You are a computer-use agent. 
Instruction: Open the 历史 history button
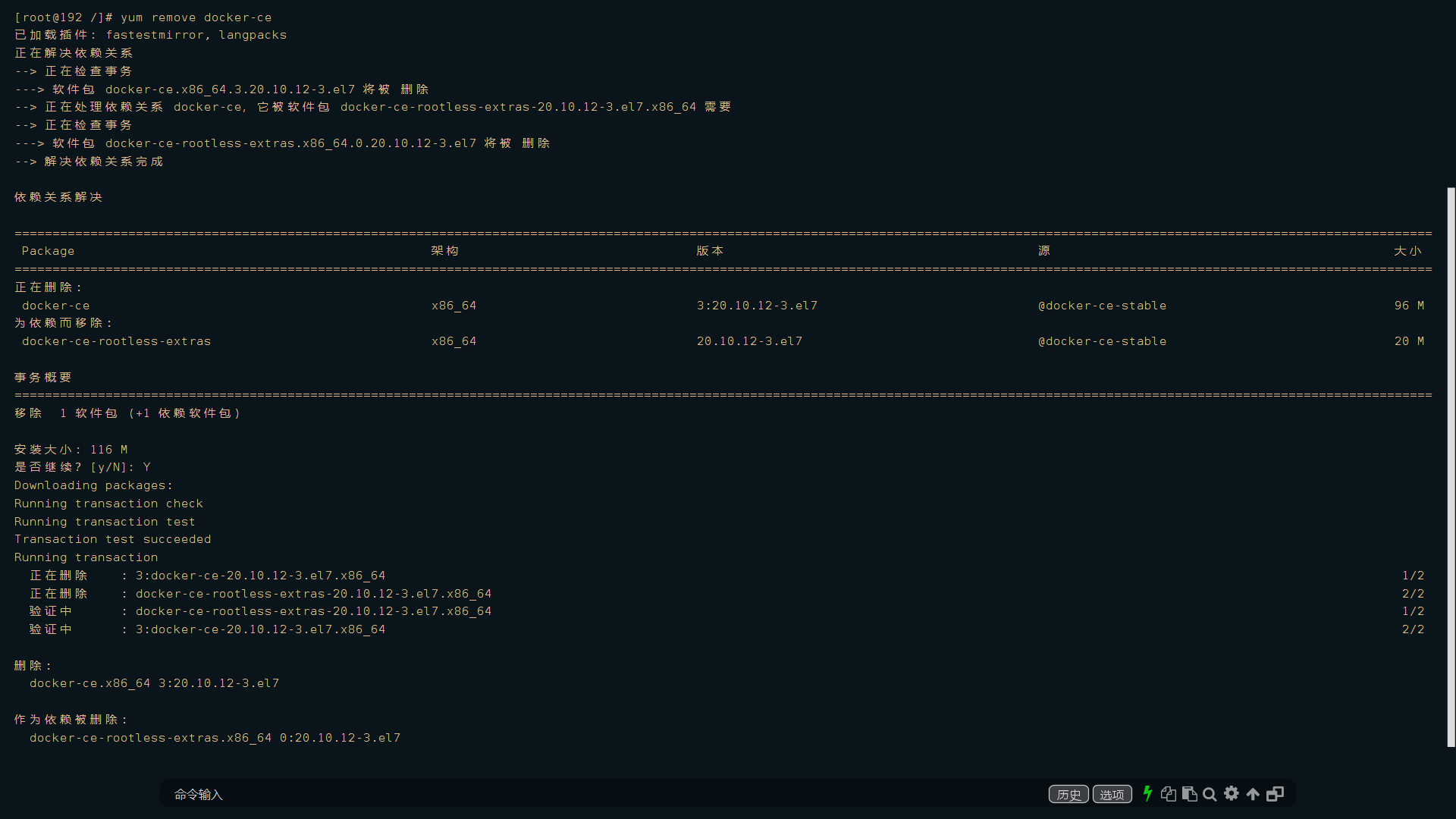click(x=1068, y=794)
